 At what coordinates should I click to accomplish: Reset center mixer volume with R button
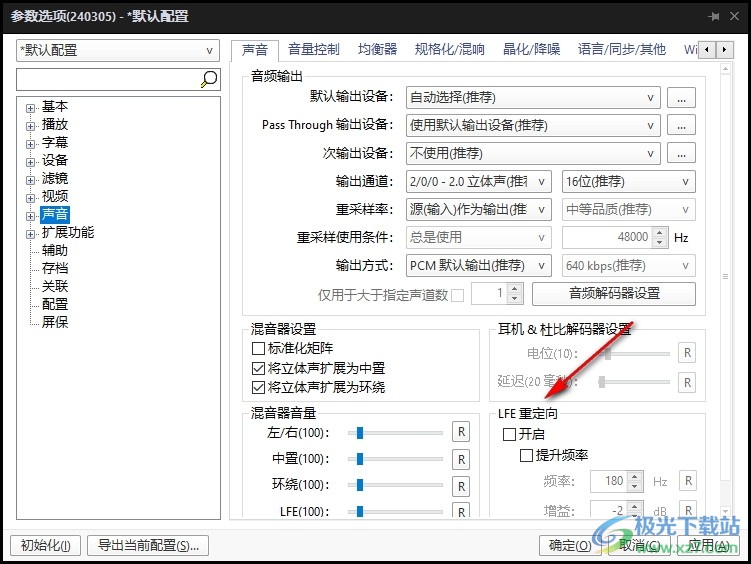click(461, 459)
